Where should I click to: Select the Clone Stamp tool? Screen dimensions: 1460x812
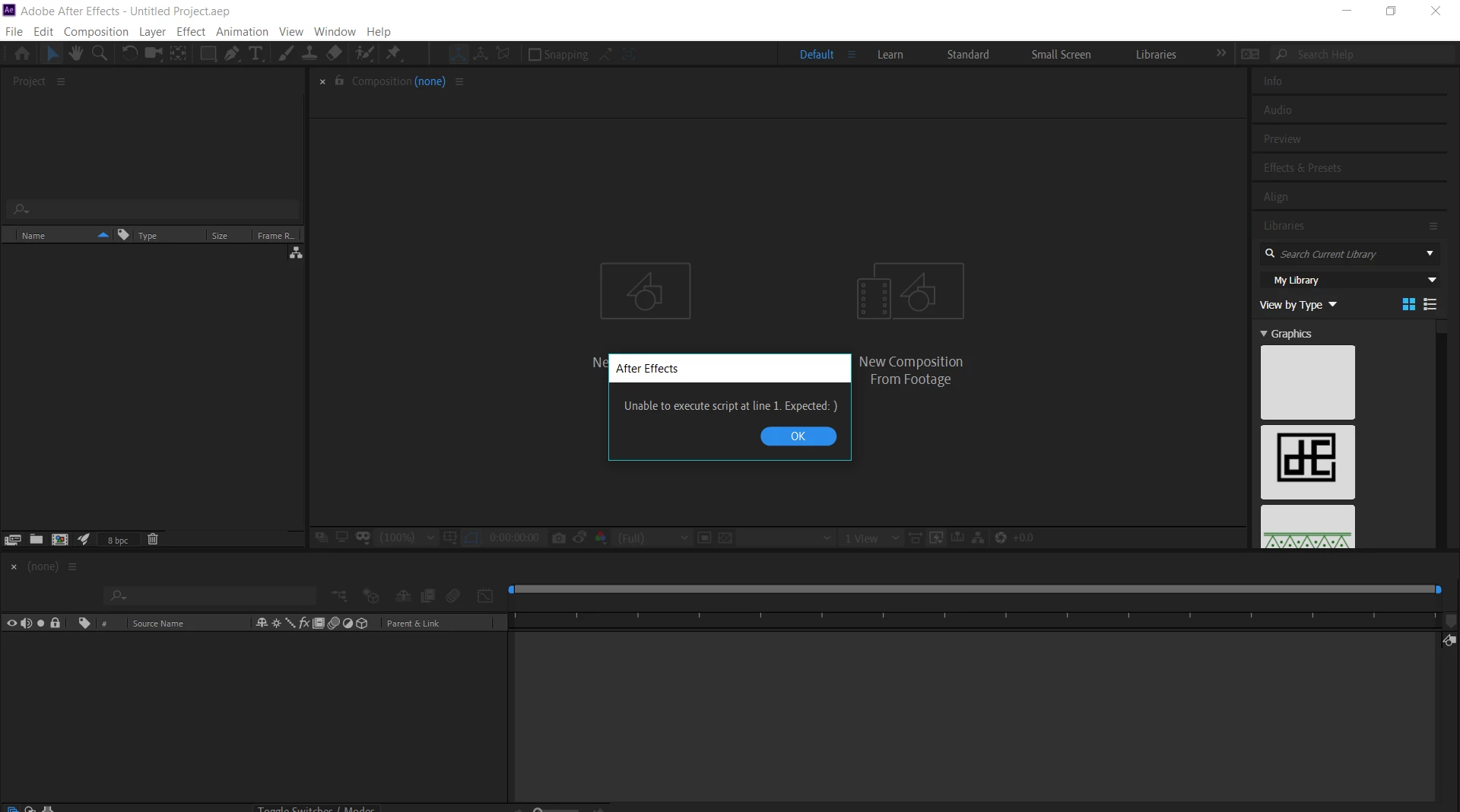point(309,53)
